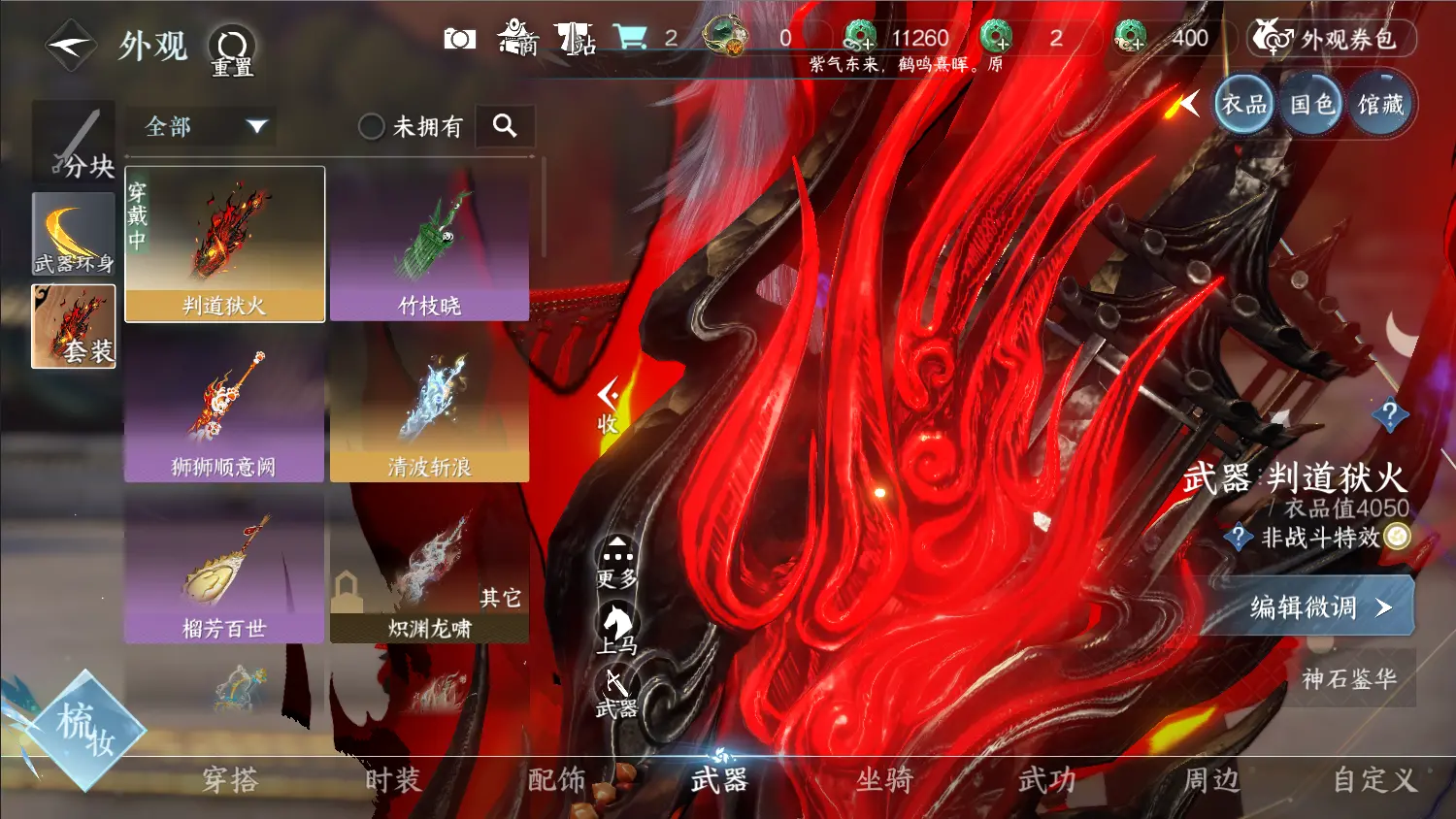Select the 分块 sword category

(75, 141)
